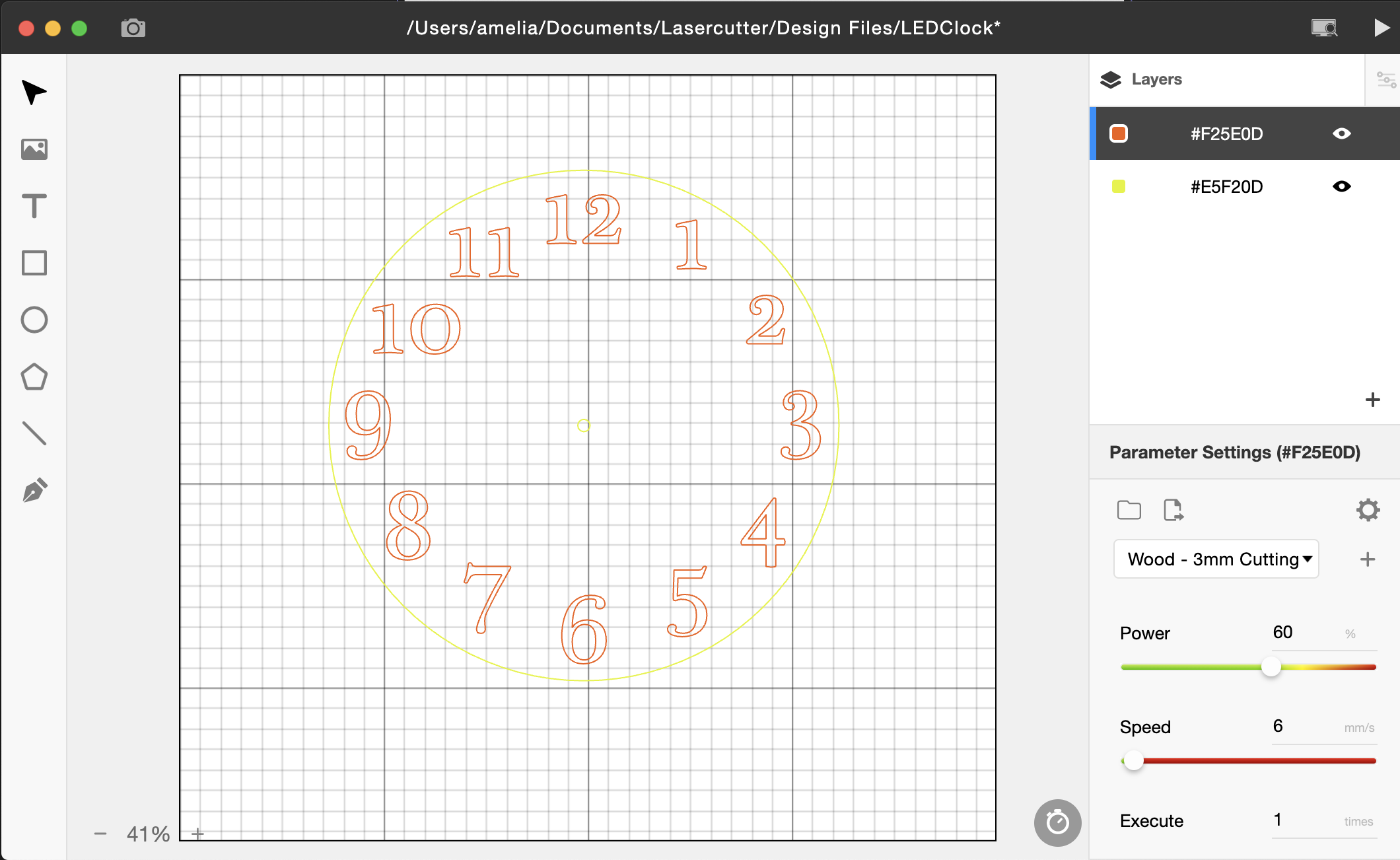This screenshot has height=860, width=1400.
Task: Expand Parameter Settings options
Action: pyautogui.click(x=1369, y=510)
